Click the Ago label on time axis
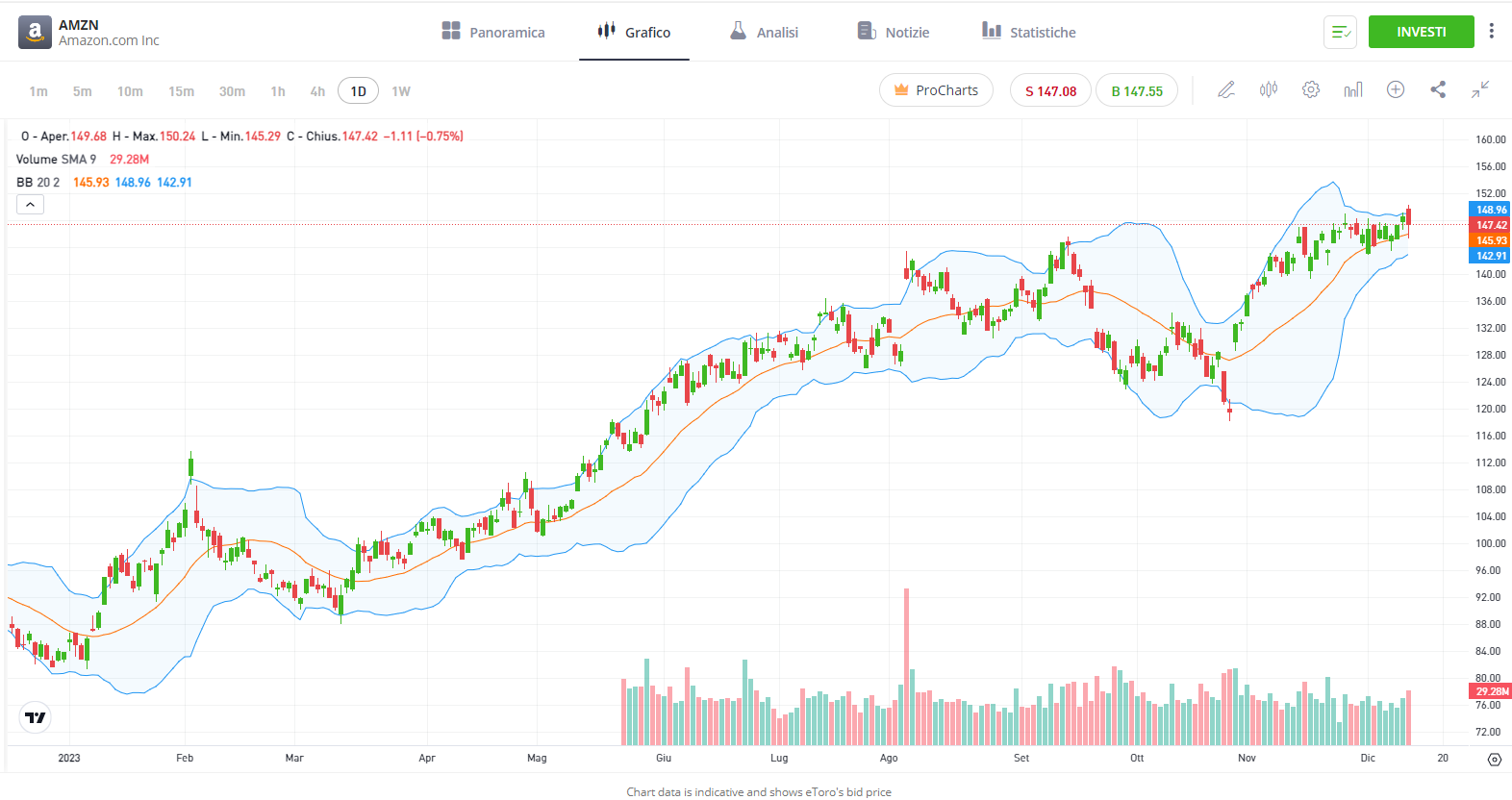 [x=889, y=758]
